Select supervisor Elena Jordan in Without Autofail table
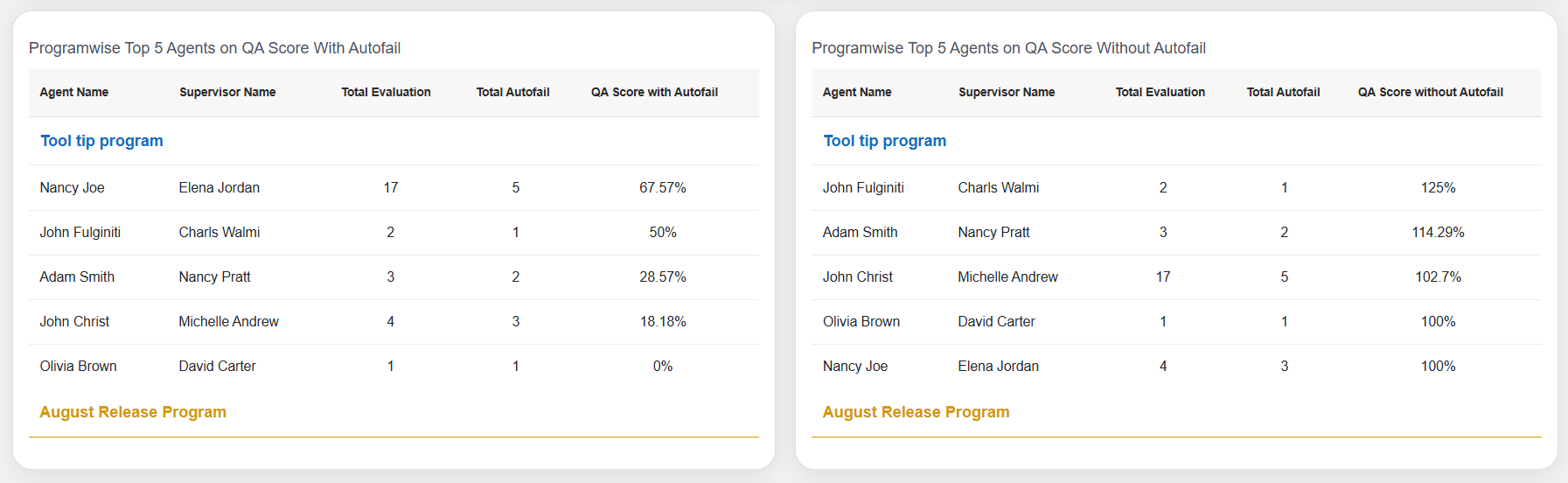The image size is (1568, 483). [998, 366]
